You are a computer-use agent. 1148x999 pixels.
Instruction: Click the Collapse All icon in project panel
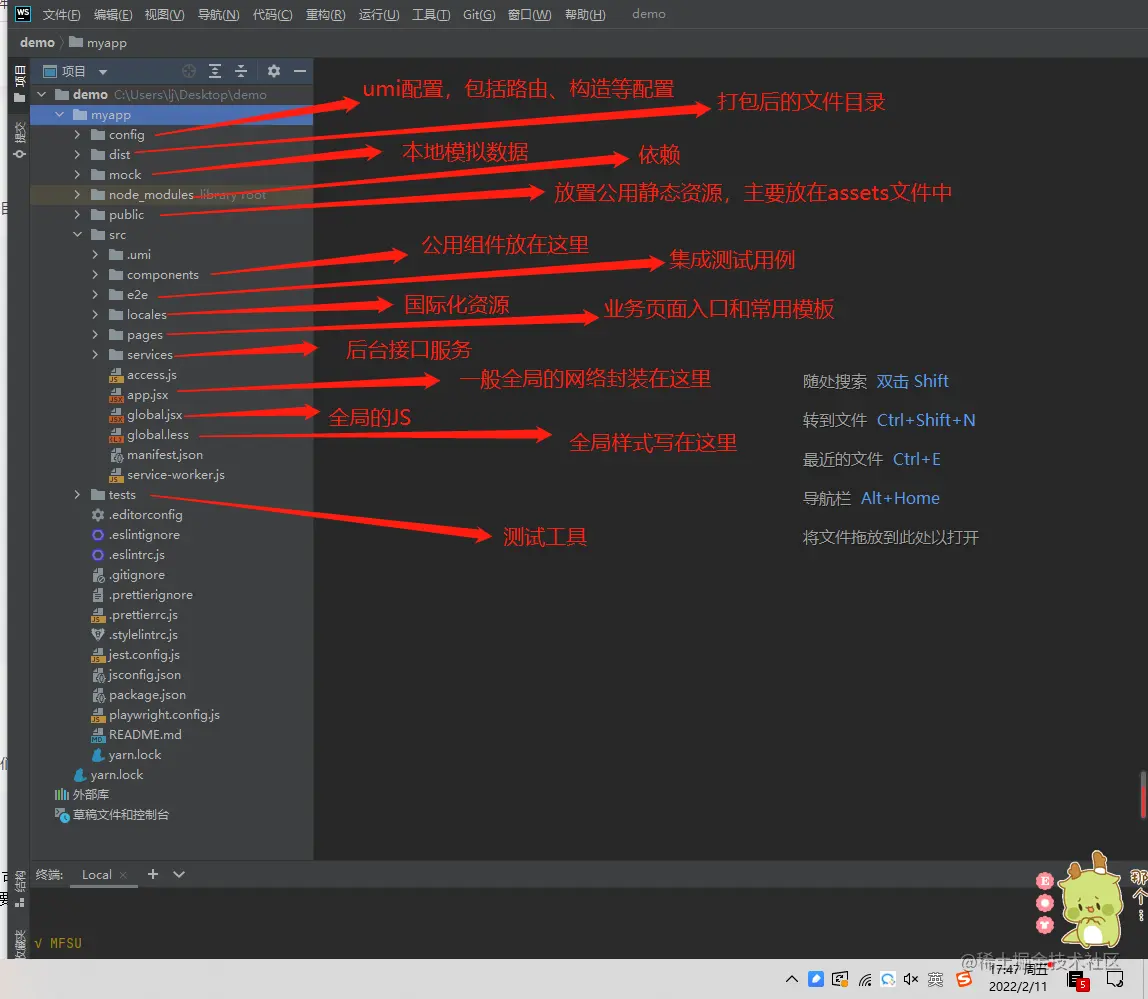coord(241,71)
